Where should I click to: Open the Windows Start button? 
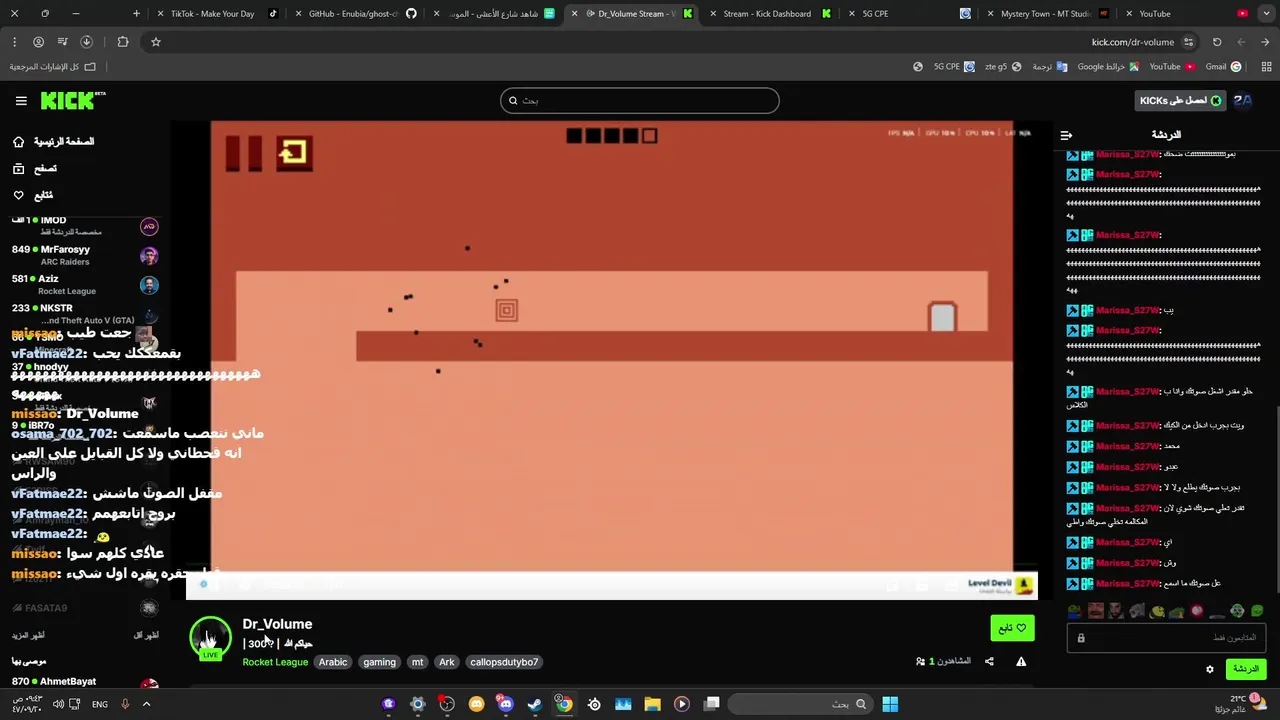point(890,704)
